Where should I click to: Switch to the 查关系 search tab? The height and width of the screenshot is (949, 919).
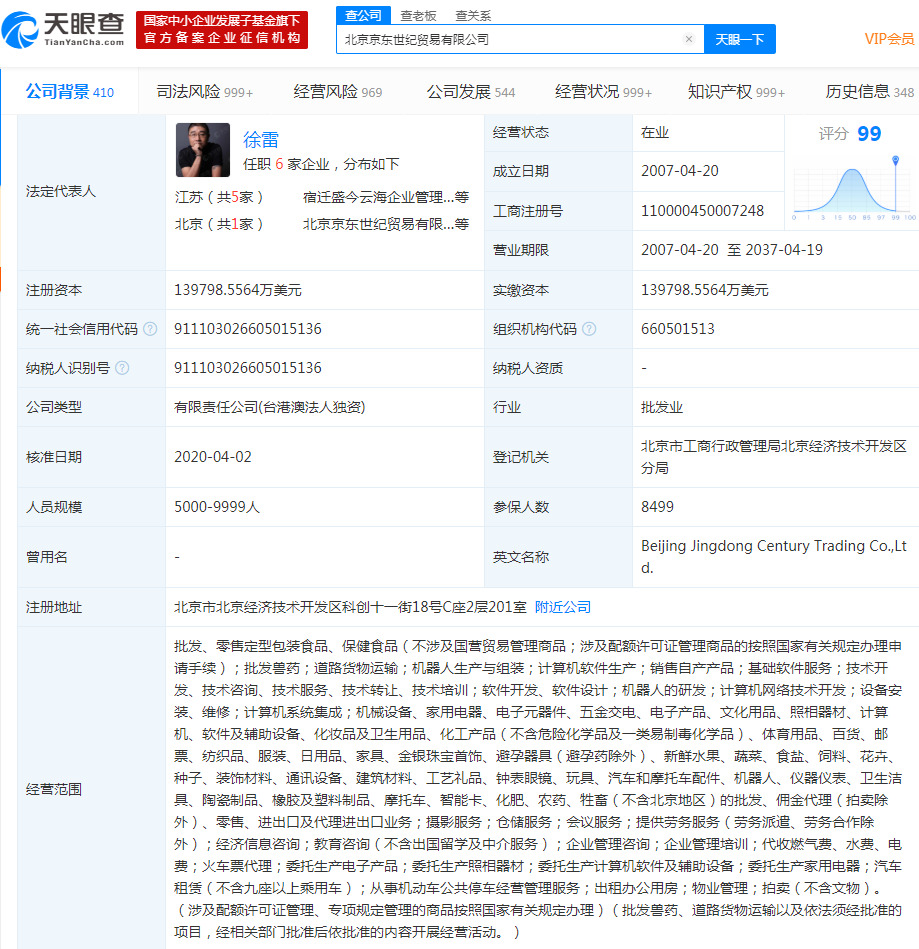point(473,16)
